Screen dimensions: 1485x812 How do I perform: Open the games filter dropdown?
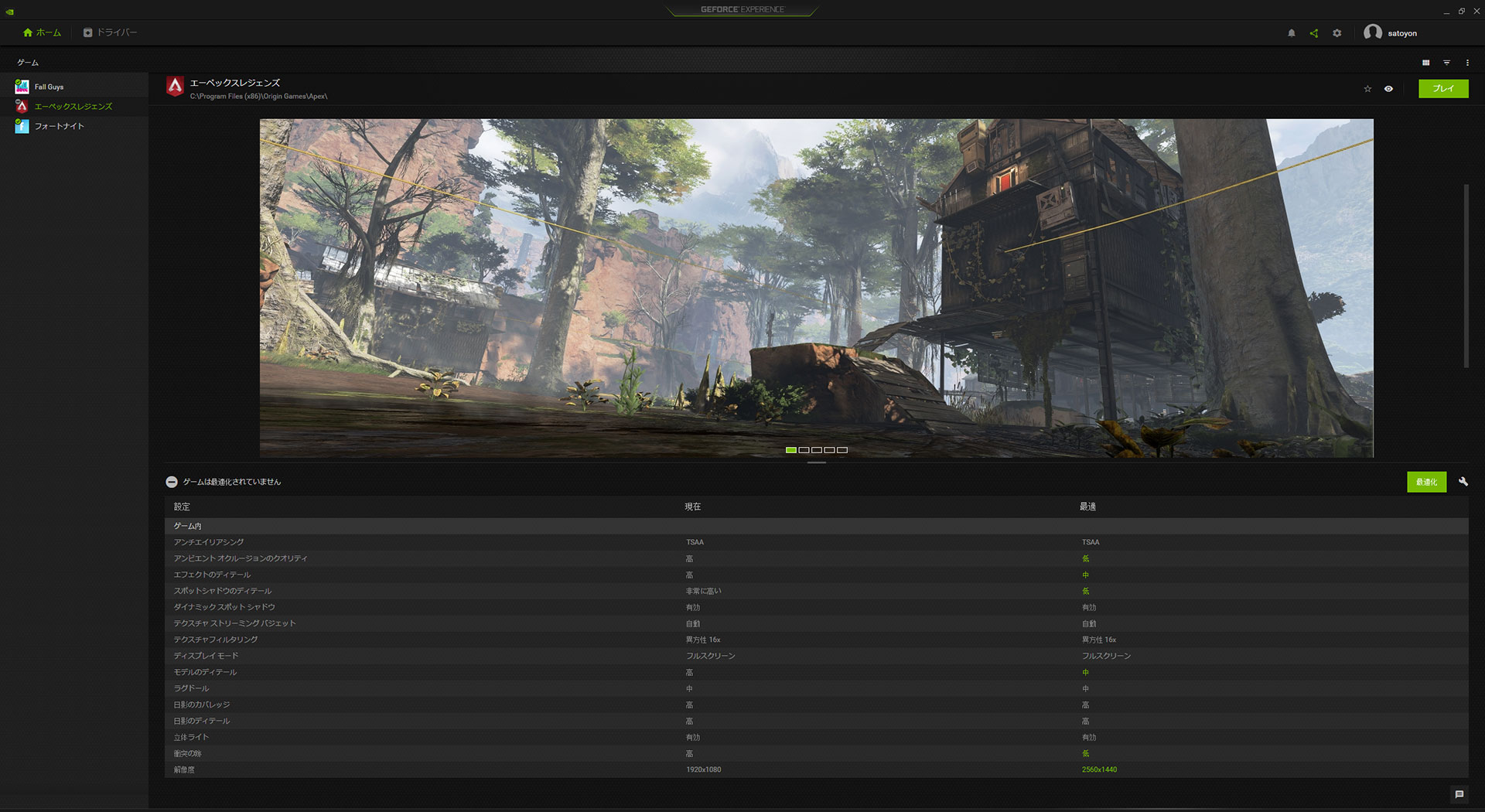(1446, 63)
